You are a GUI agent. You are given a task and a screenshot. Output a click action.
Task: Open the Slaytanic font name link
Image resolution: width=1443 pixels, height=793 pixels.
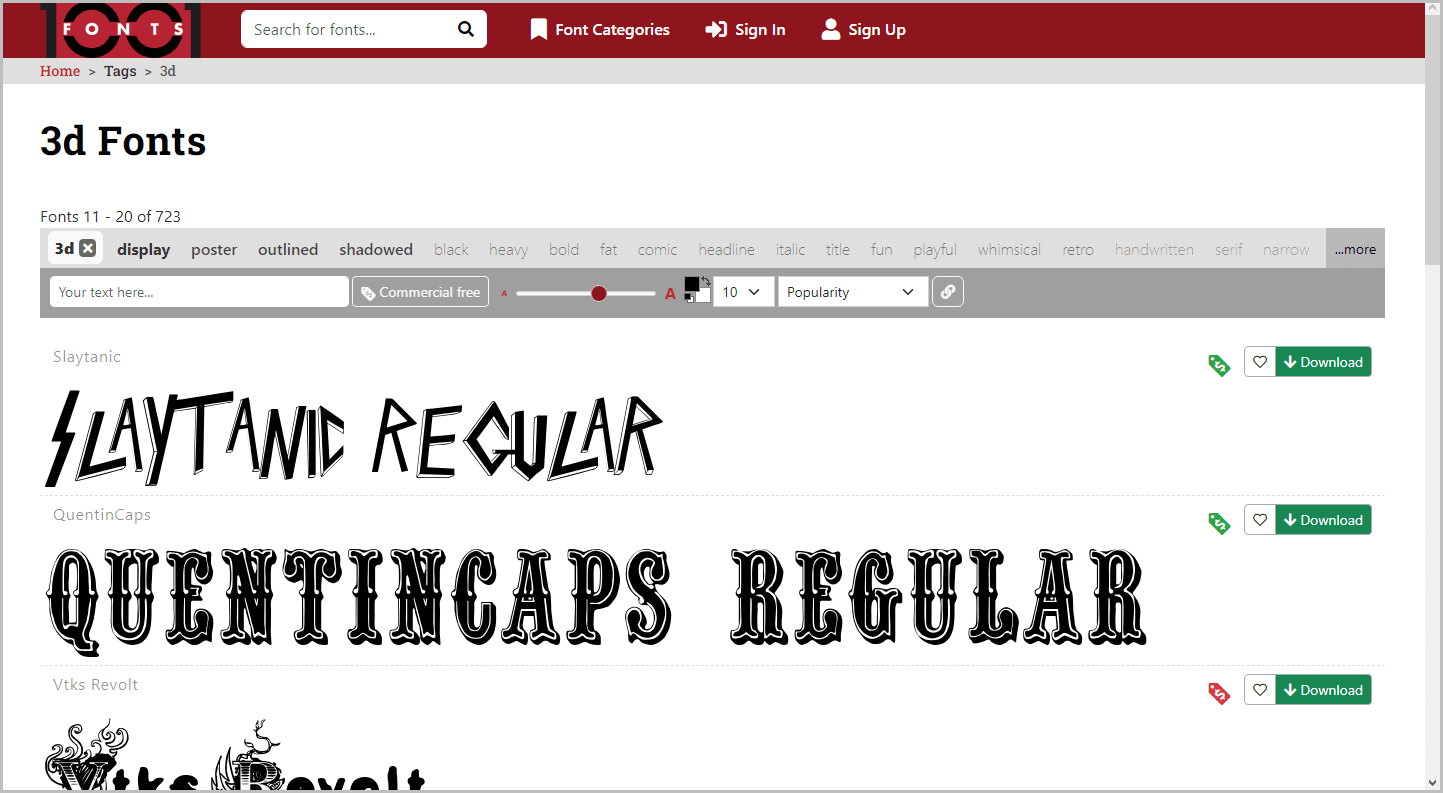tap(87, 357)
